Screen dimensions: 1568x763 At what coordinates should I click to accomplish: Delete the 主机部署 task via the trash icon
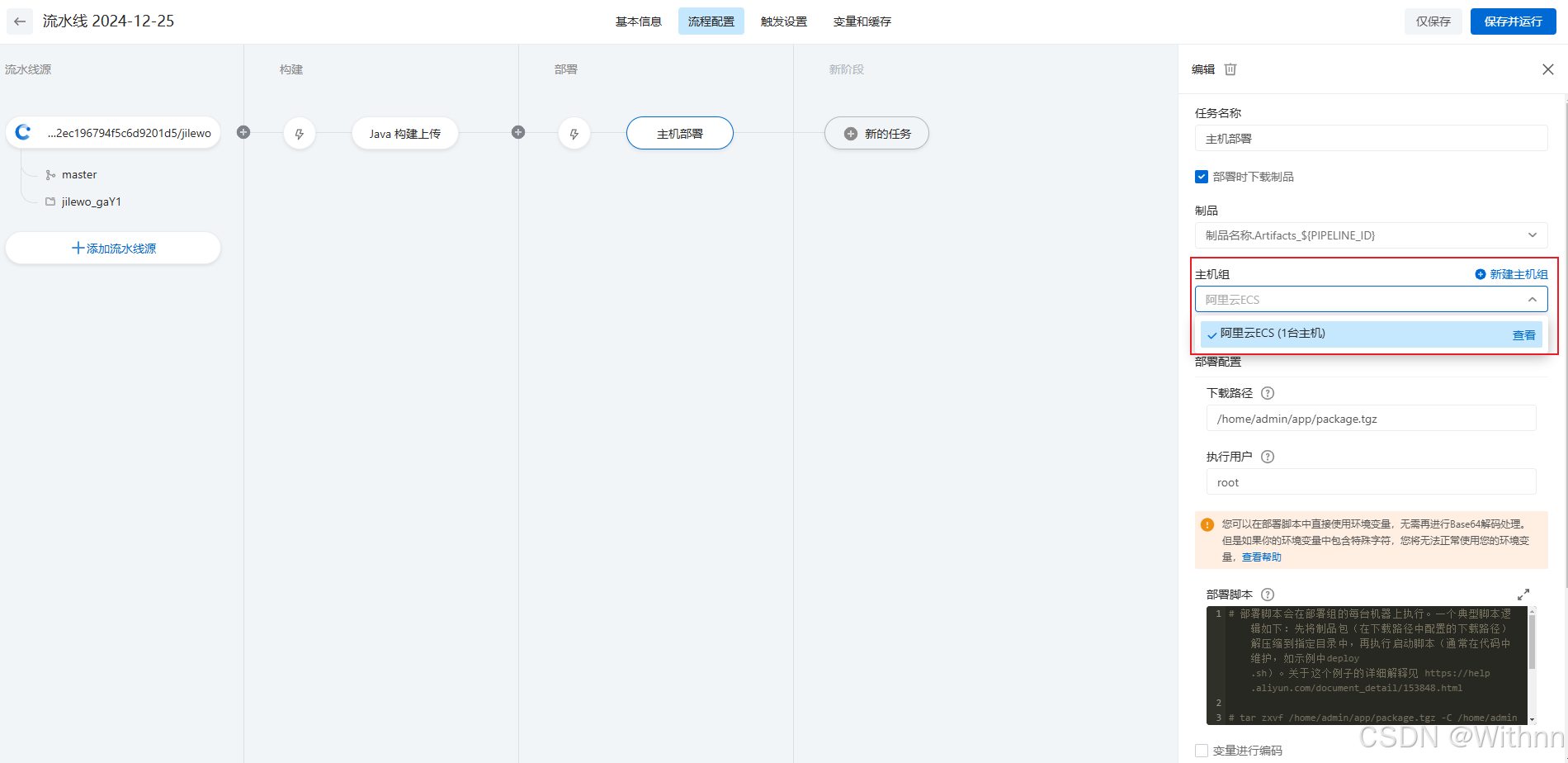point(1230,69)
